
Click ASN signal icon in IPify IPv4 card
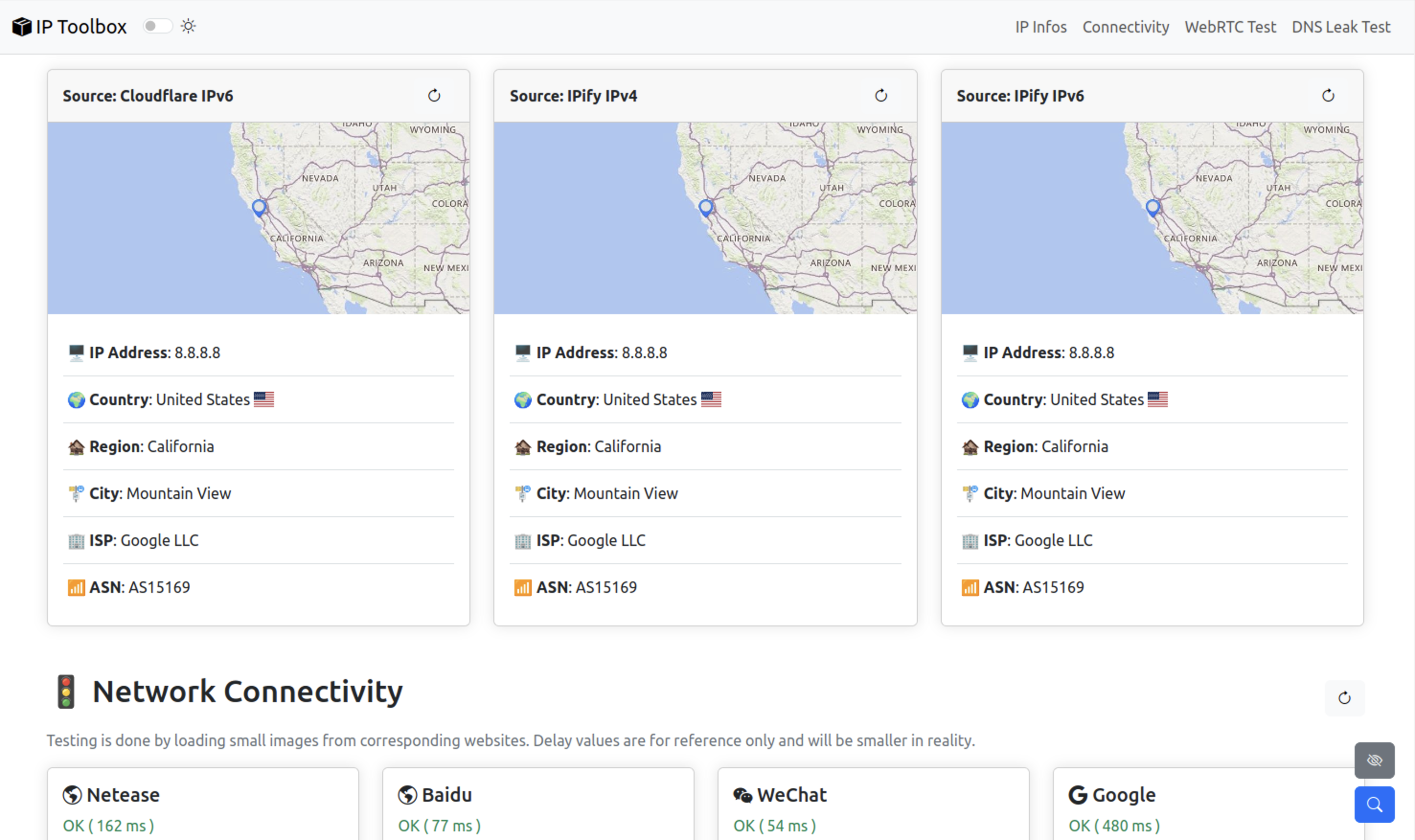coord(523,588)
